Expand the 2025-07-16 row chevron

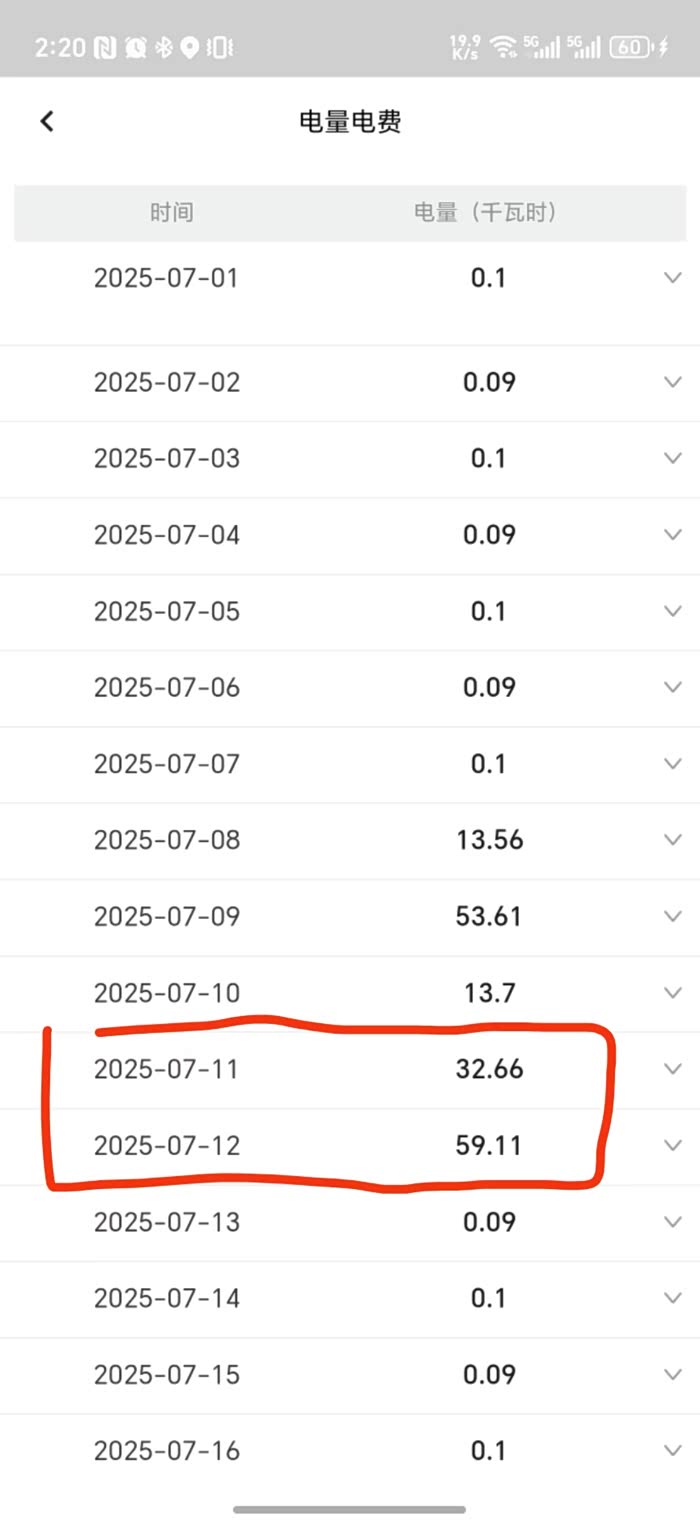[x=673, y=1450]
